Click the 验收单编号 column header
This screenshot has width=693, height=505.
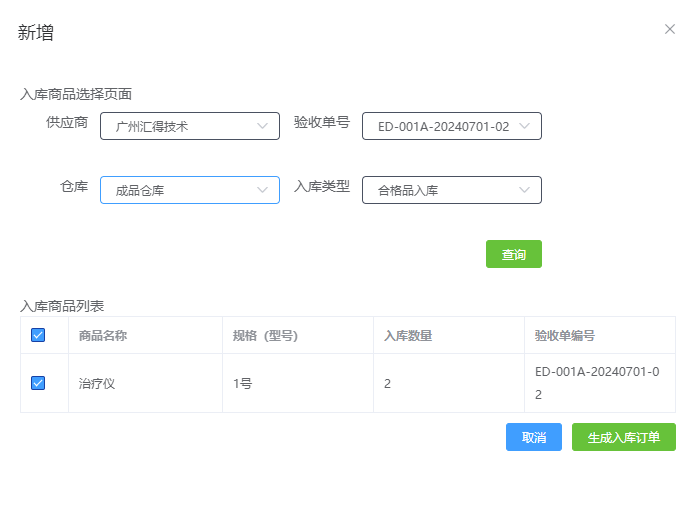tap(565, 335)
